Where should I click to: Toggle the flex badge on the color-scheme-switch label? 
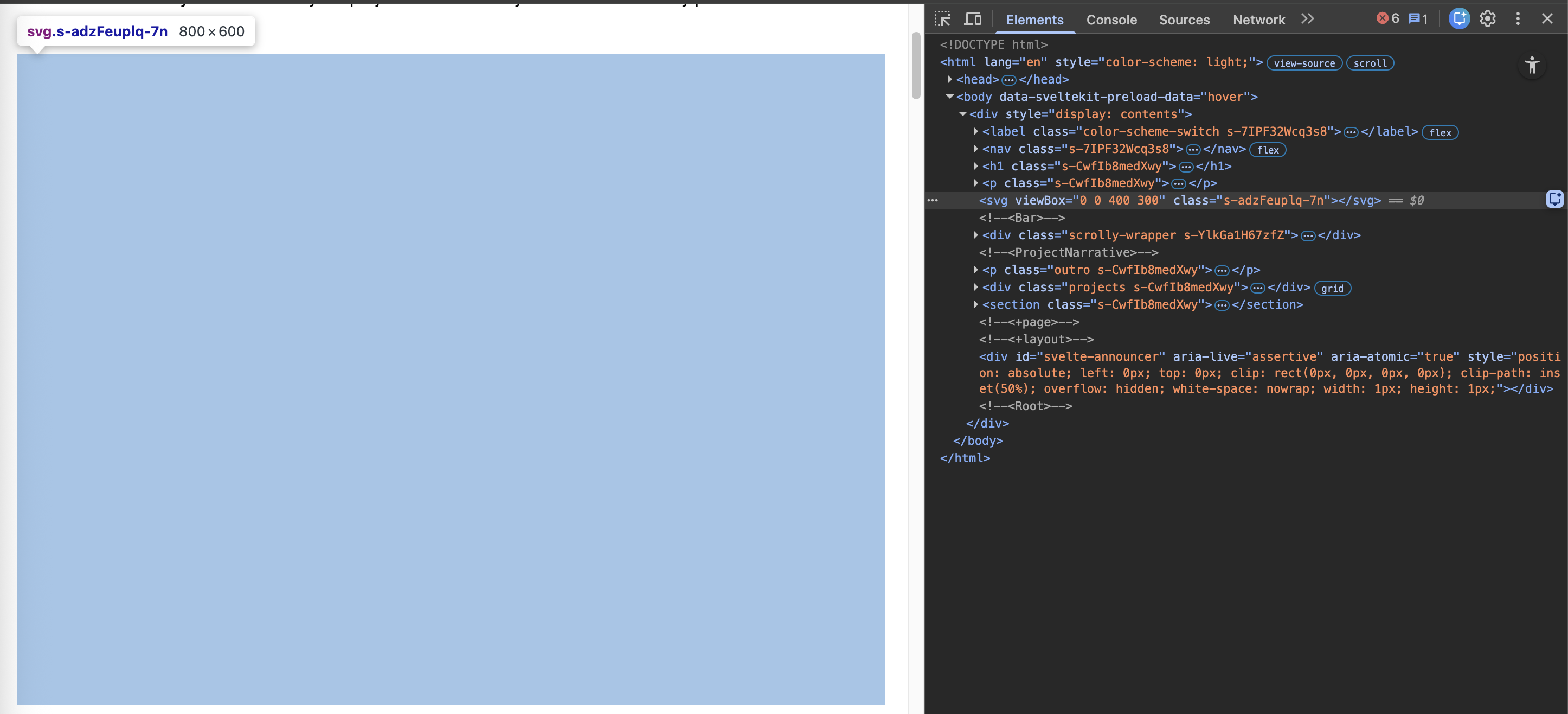[1440, 132]
